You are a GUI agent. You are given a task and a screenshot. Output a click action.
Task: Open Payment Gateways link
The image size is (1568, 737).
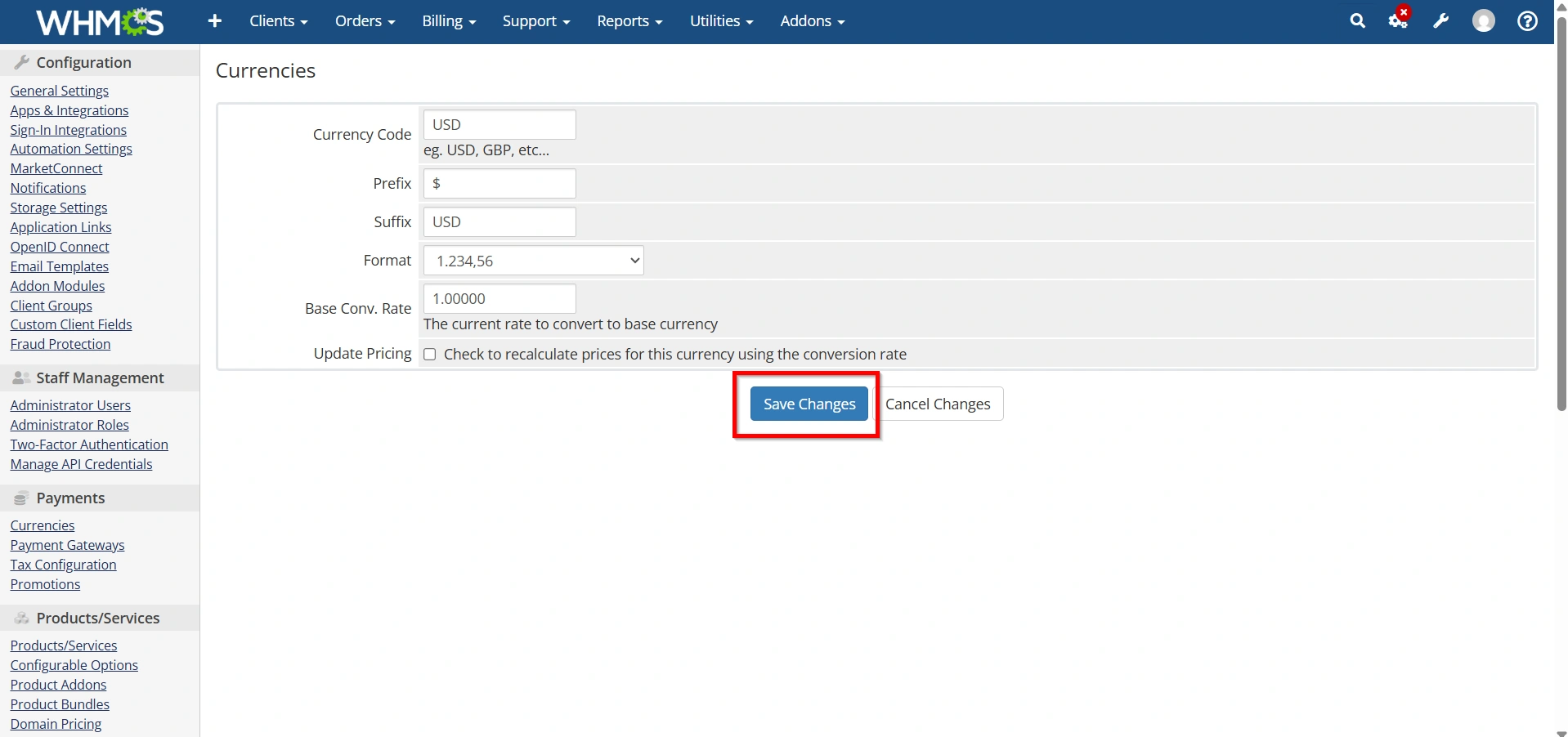67,545
